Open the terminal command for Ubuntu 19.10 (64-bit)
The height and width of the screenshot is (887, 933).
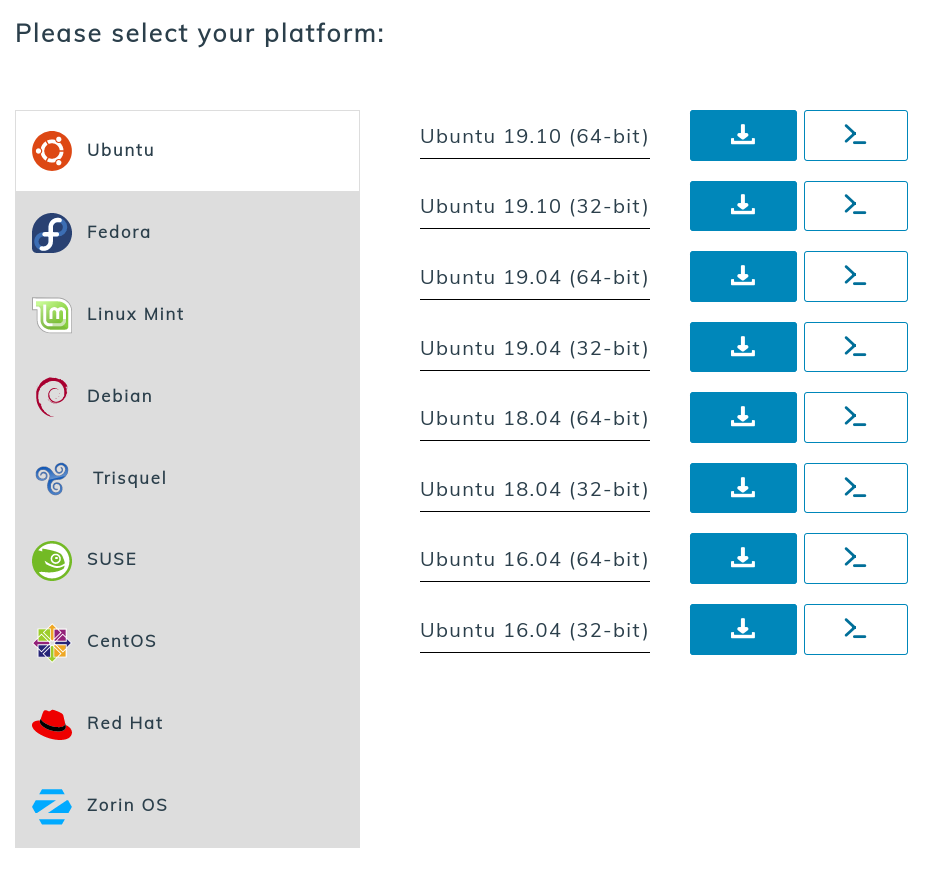[856, 136]
